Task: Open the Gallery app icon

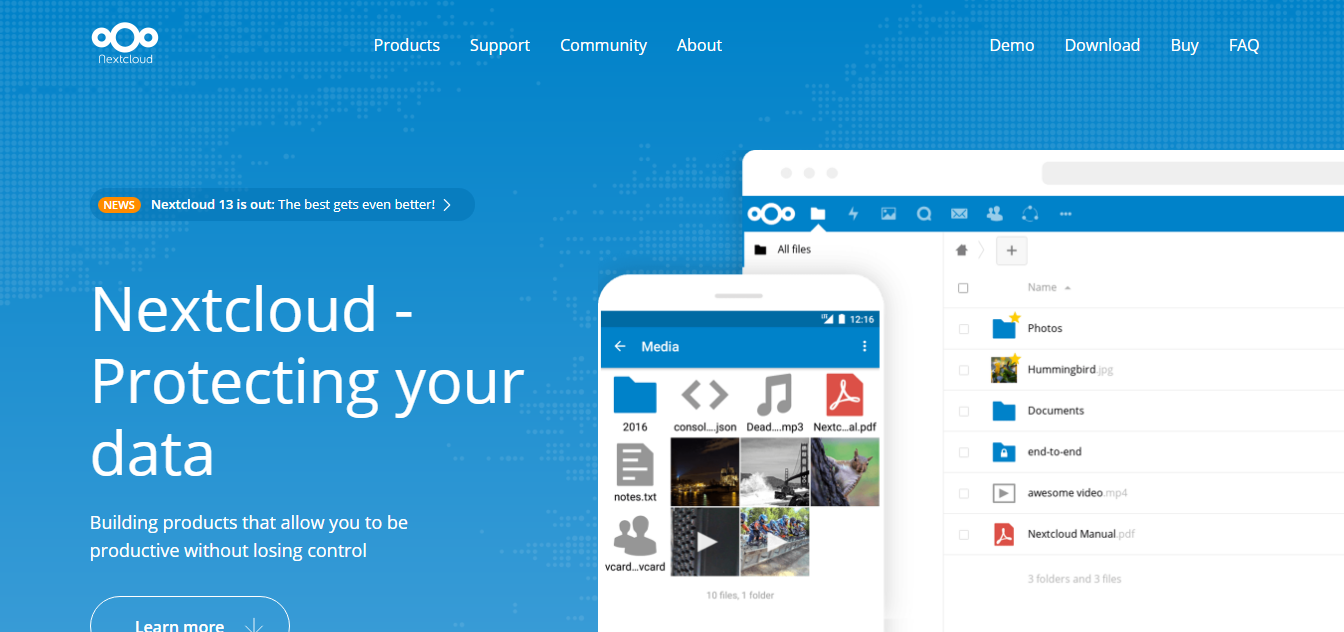Action: click(888, 213)
